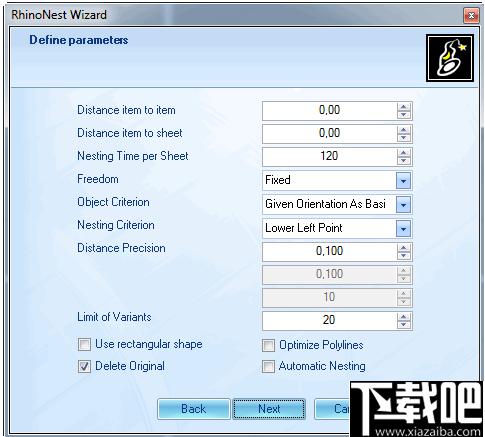Decrease Distance Precision value
The width and height of the screenshot is (485, 437).
point(404,256)
